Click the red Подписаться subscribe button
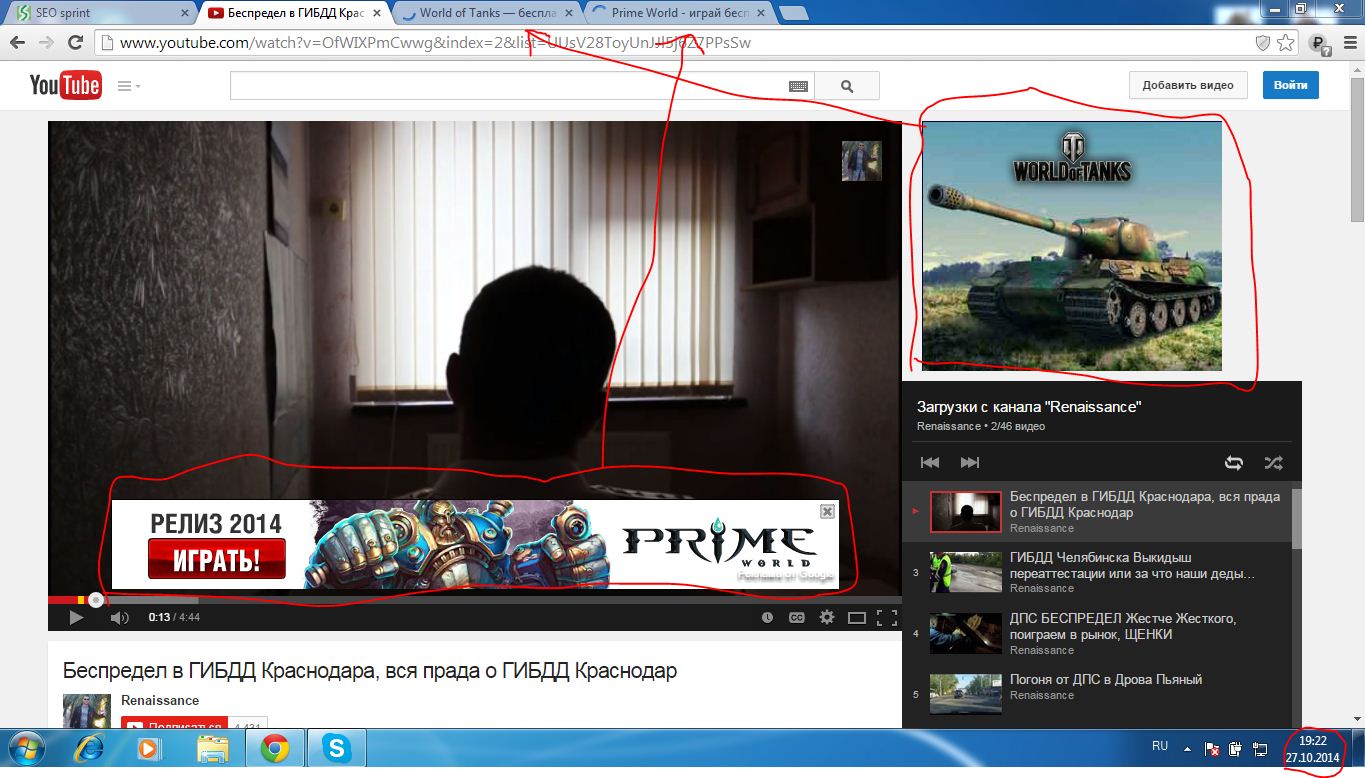Screen dimensions: 1365x778 [175, 724]
